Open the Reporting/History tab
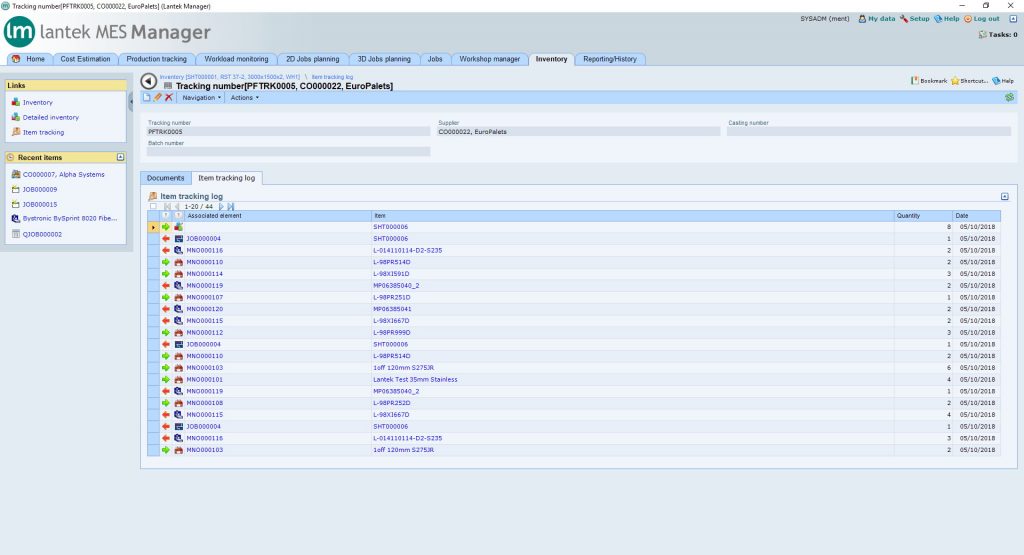 coord(610,59)
